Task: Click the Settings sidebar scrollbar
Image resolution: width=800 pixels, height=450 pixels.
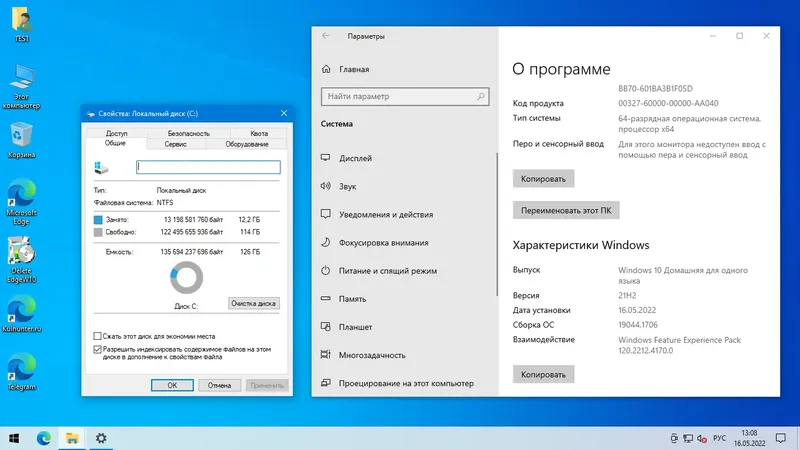Action: pos(496,224)
